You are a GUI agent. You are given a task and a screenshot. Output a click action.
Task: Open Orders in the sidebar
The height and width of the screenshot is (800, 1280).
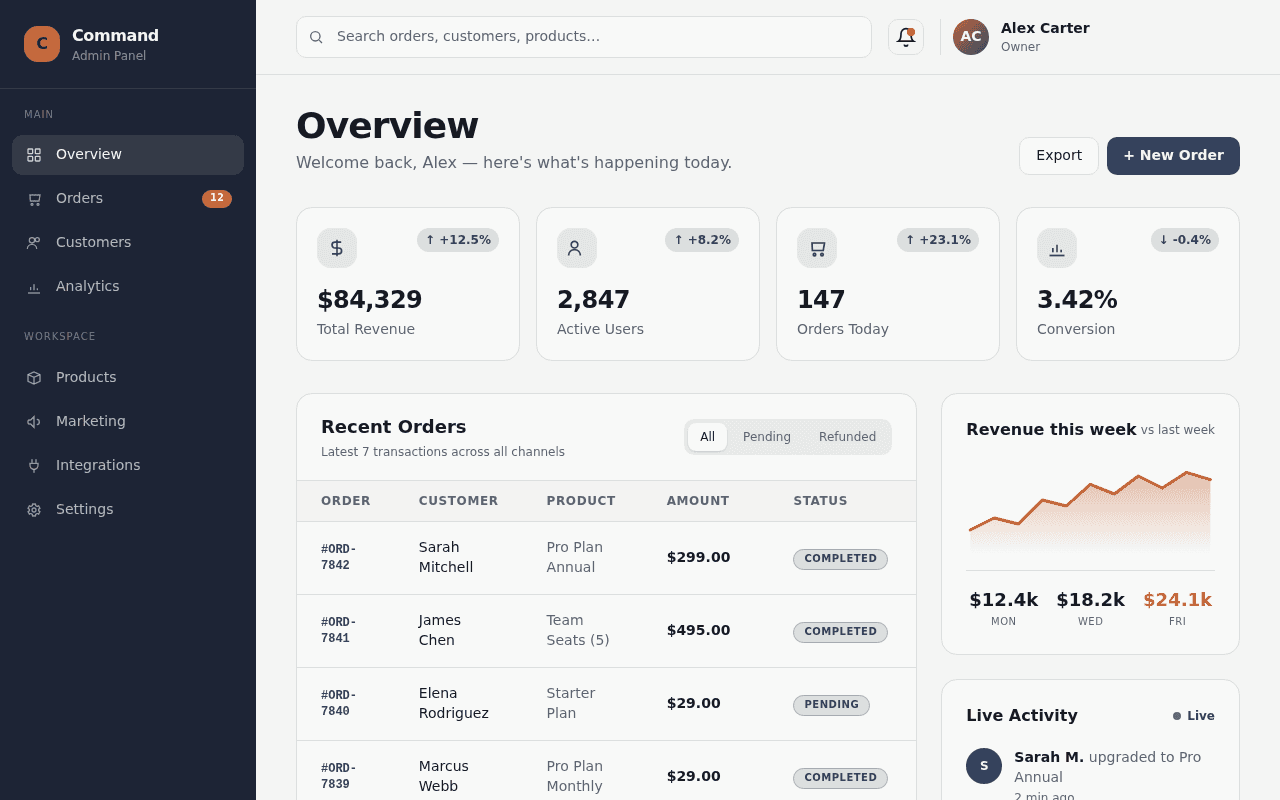128,199
